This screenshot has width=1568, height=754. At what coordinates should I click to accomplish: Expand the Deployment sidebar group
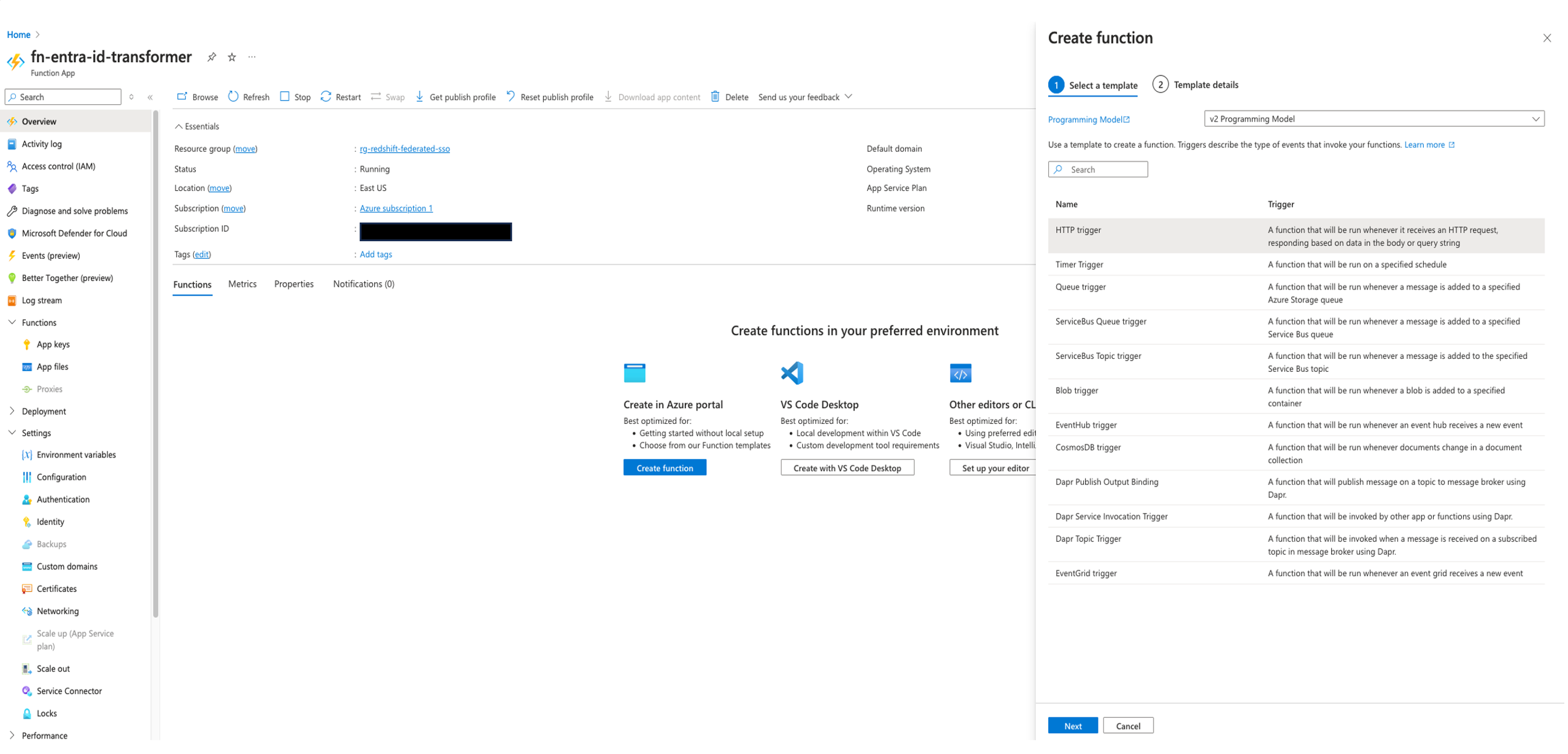coord(12,412)
